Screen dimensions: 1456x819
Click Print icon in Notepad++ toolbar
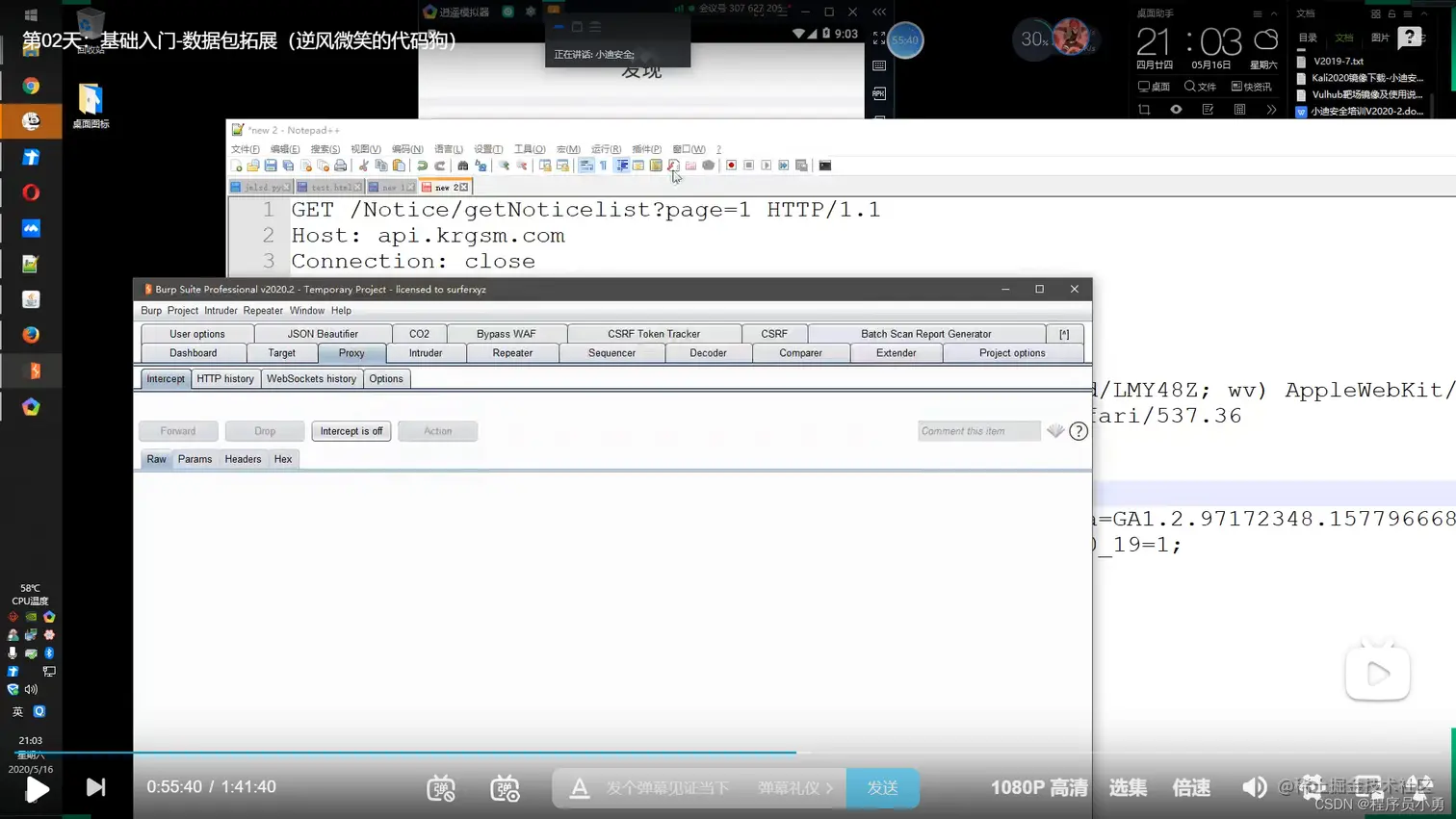coord(340,166)
